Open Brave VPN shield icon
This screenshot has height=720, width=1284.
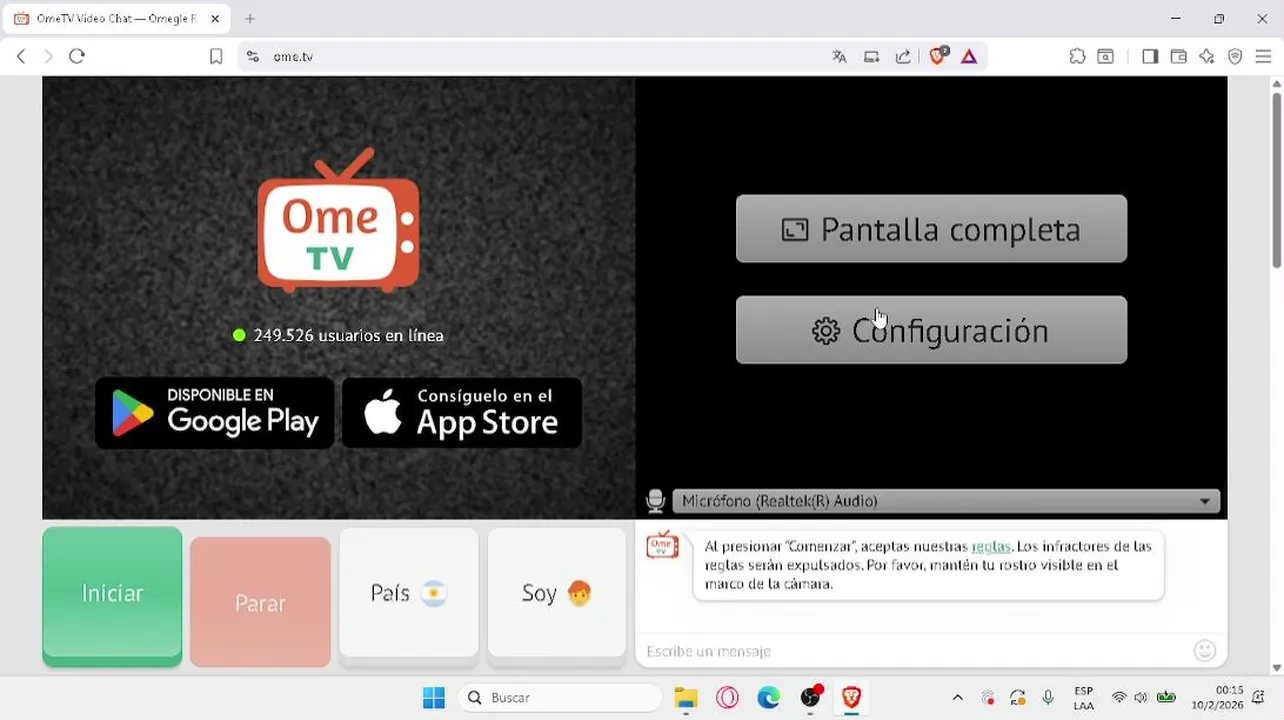(1235, 57)
